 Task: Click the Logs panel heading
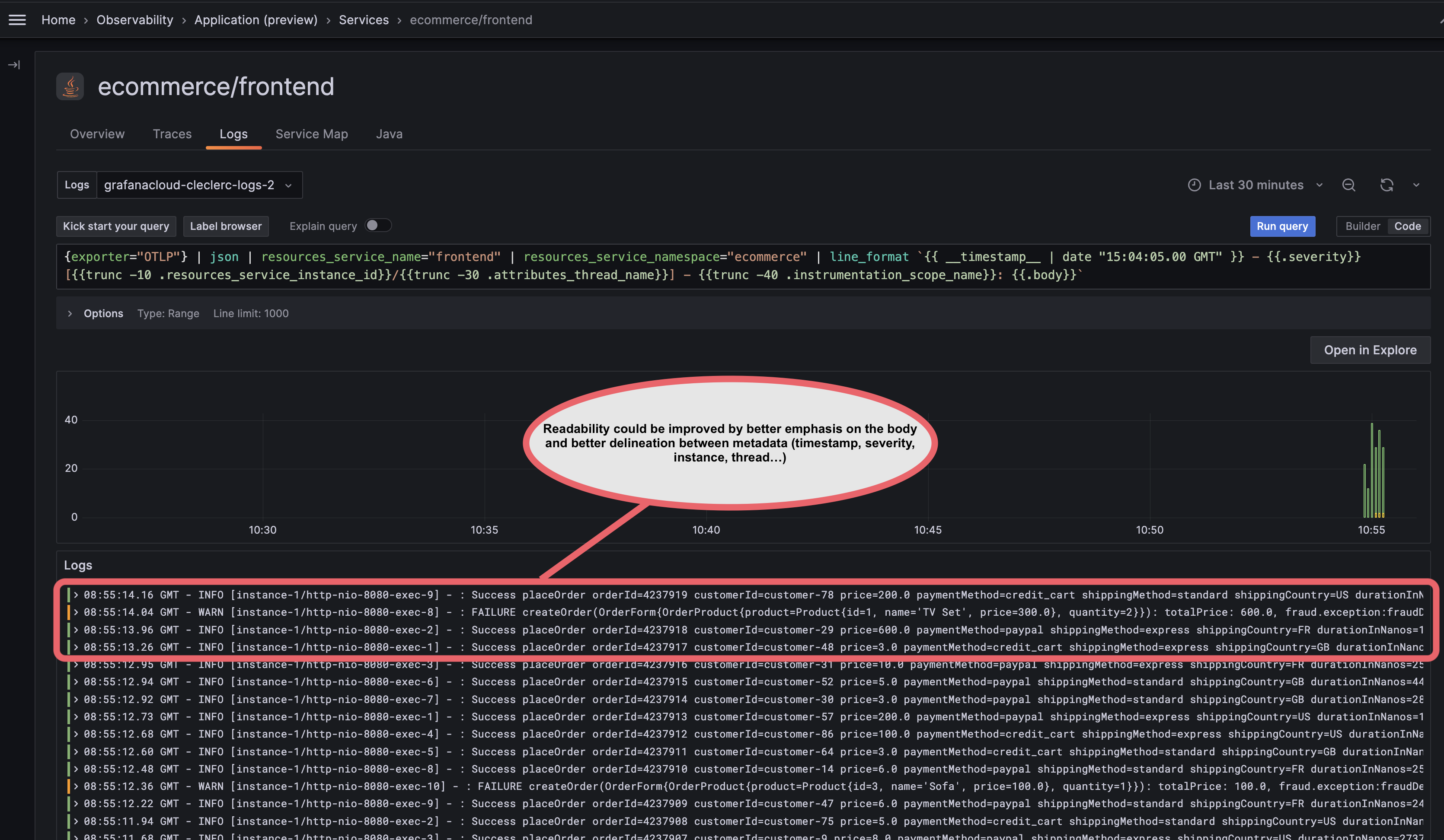pos(78,565)
